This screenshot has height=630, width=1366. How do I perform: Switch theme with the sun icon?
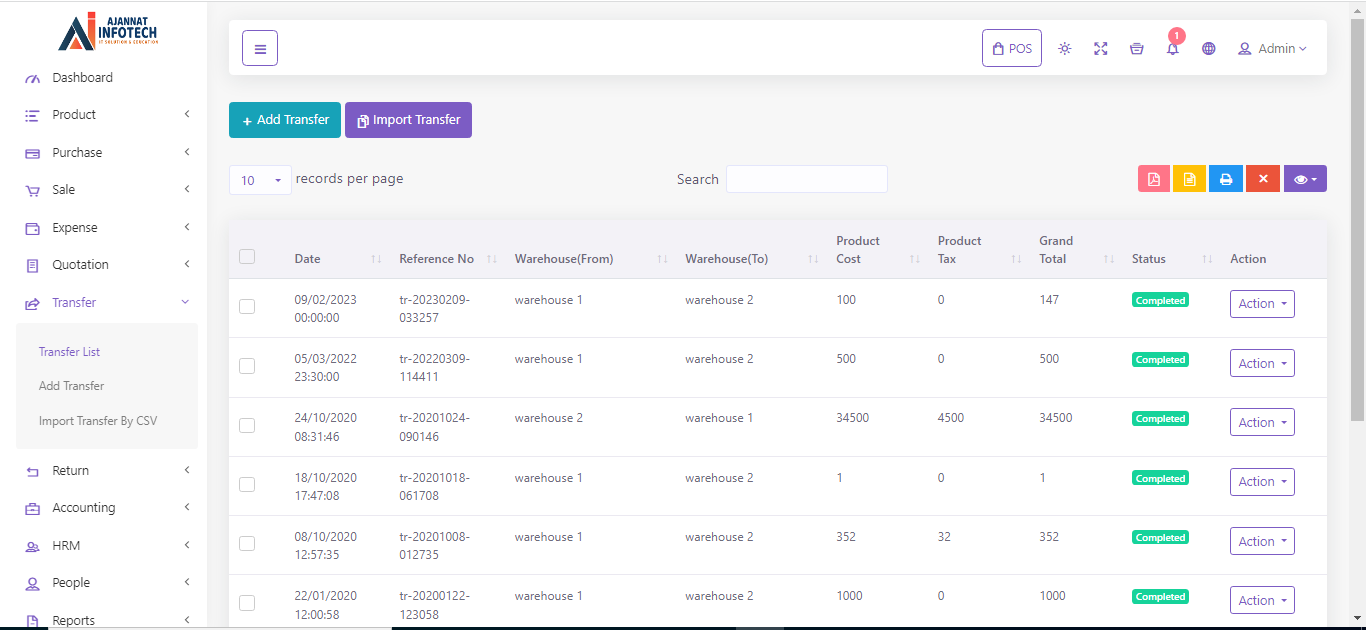1065,48
